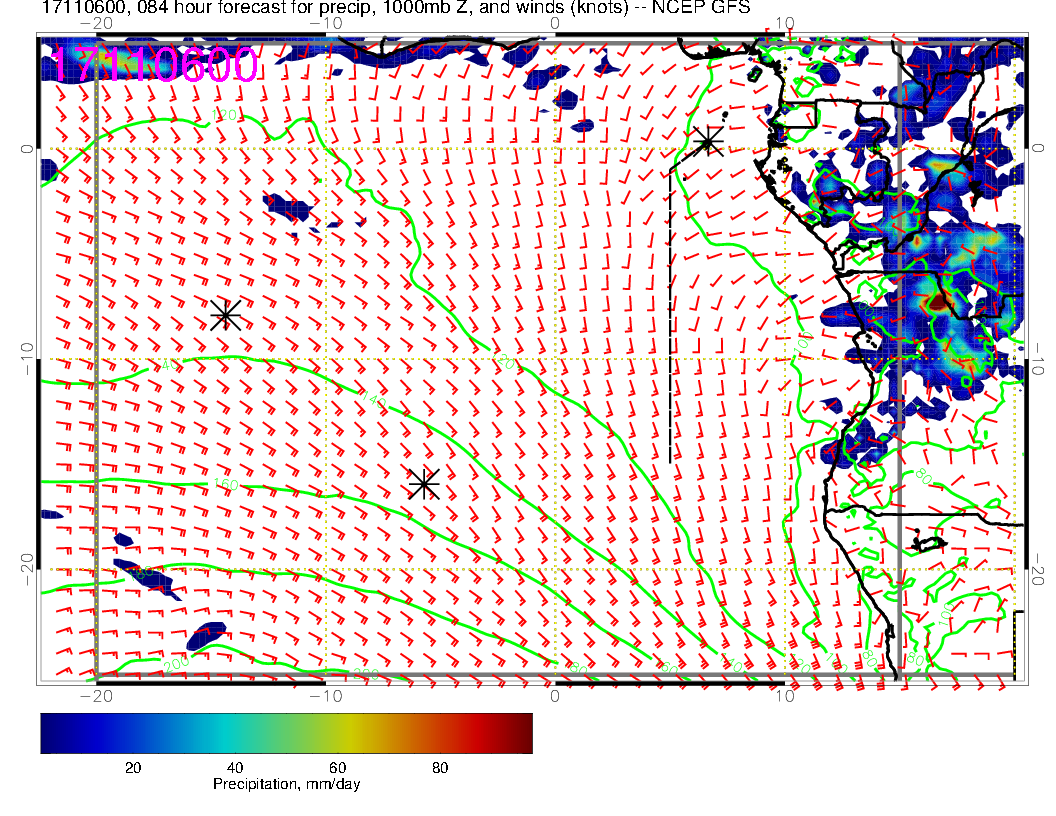The height and width of the screenshot is (816, 1056).
Task: Click the -20 label on bottom axis
Action: coord(96,696)
